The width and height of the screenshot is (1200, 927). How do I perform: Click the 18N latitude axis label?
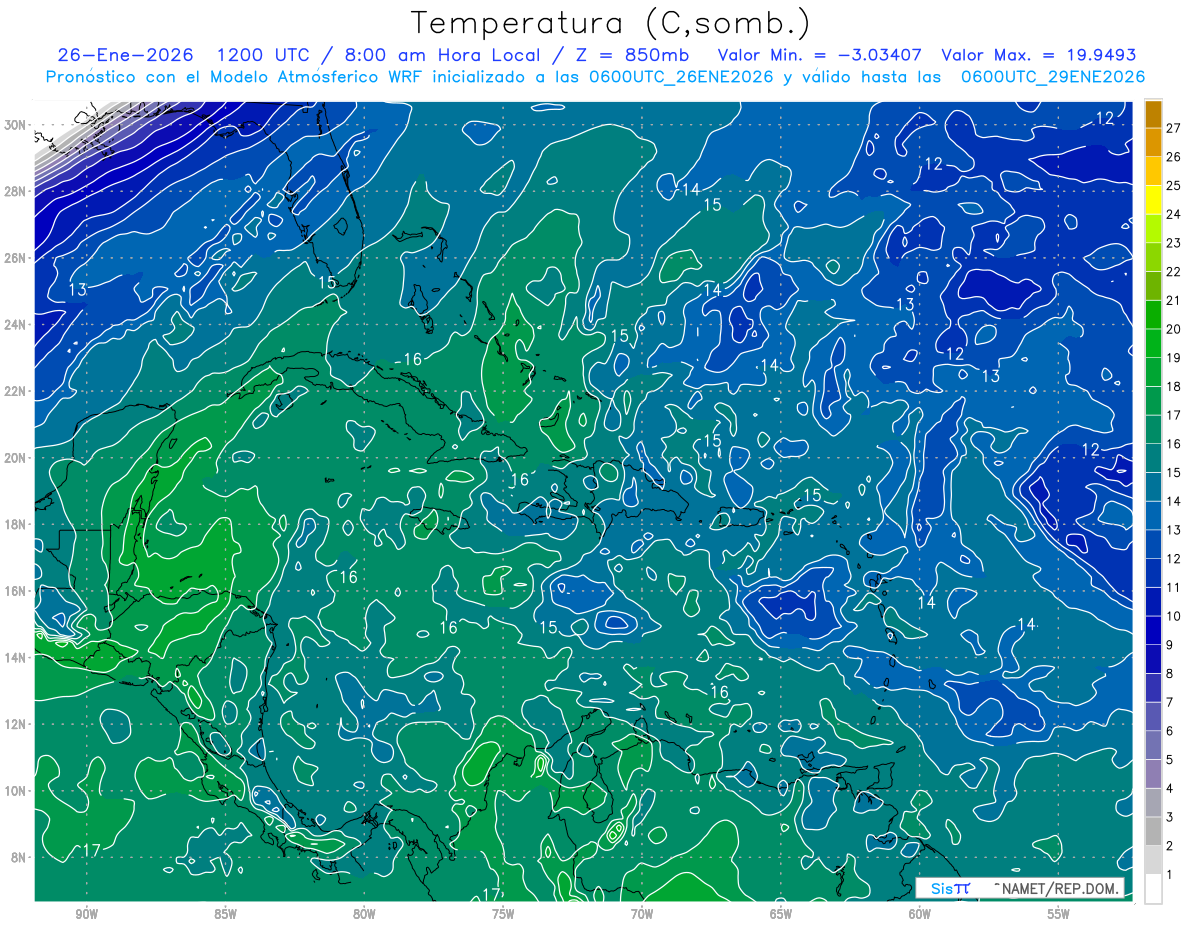(x=17, y=524)
